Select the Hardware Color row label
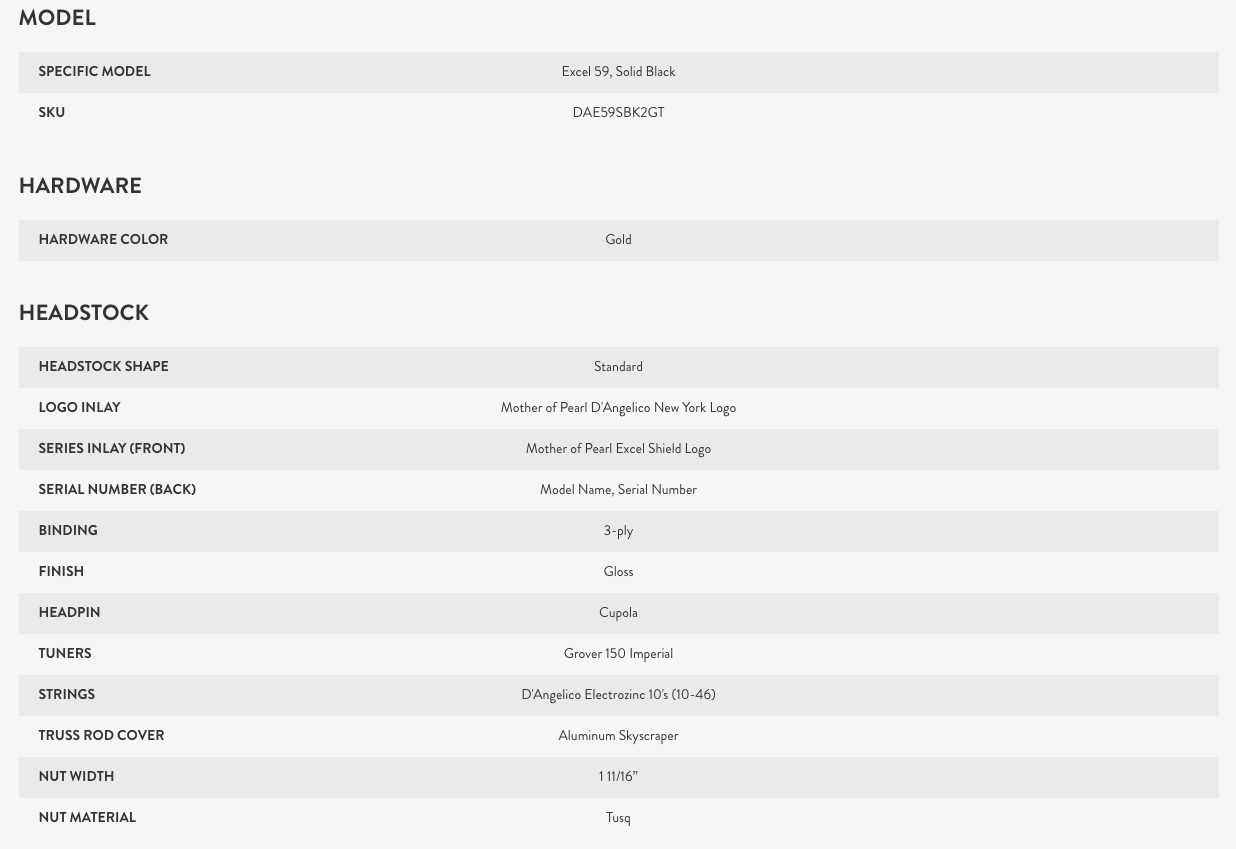Image resolution: width=1236 pixels, height=849 pixels. tap(103, 240)
